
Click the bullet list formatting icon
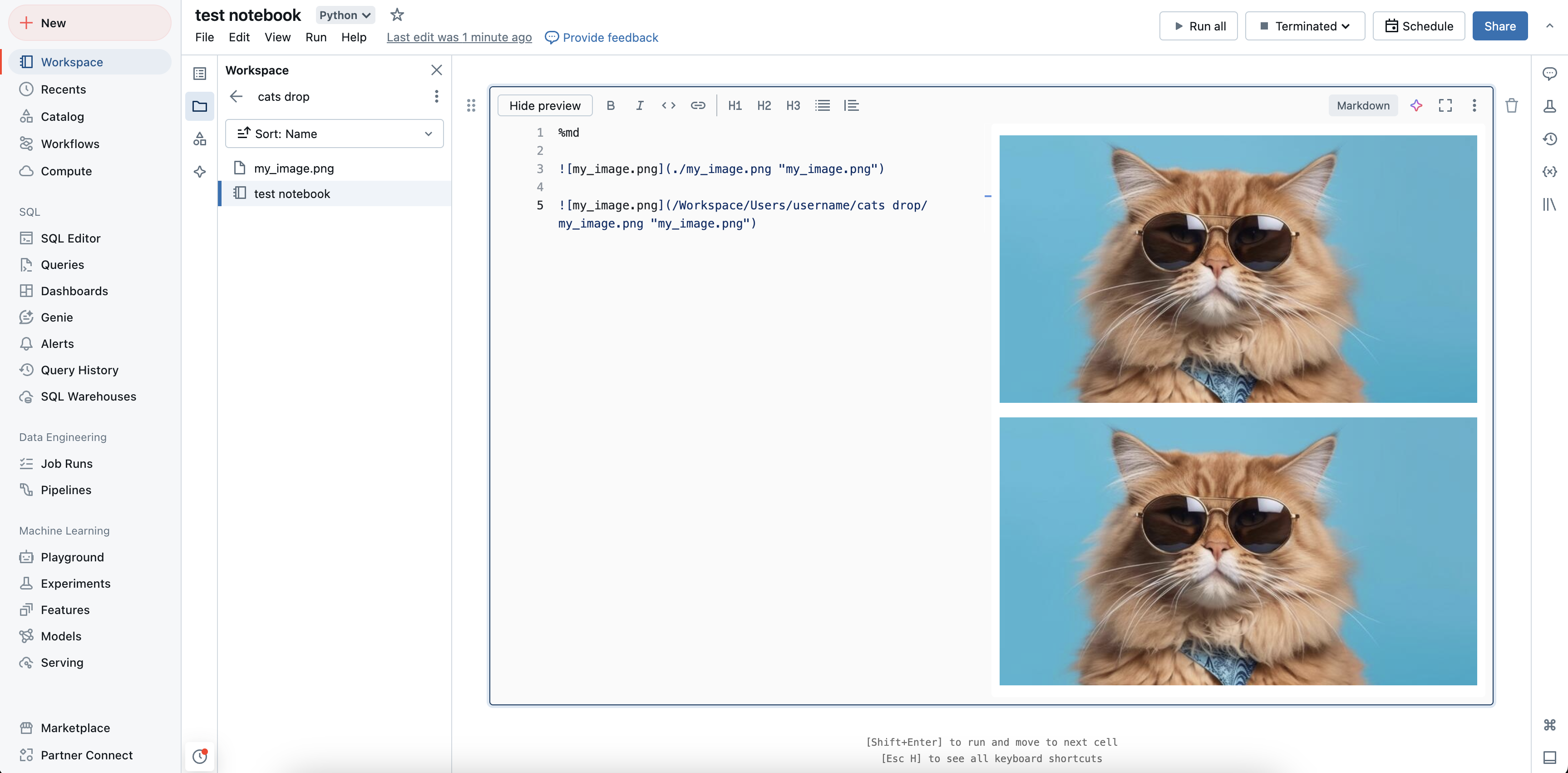pyautogui.click(x=822, y=105)
